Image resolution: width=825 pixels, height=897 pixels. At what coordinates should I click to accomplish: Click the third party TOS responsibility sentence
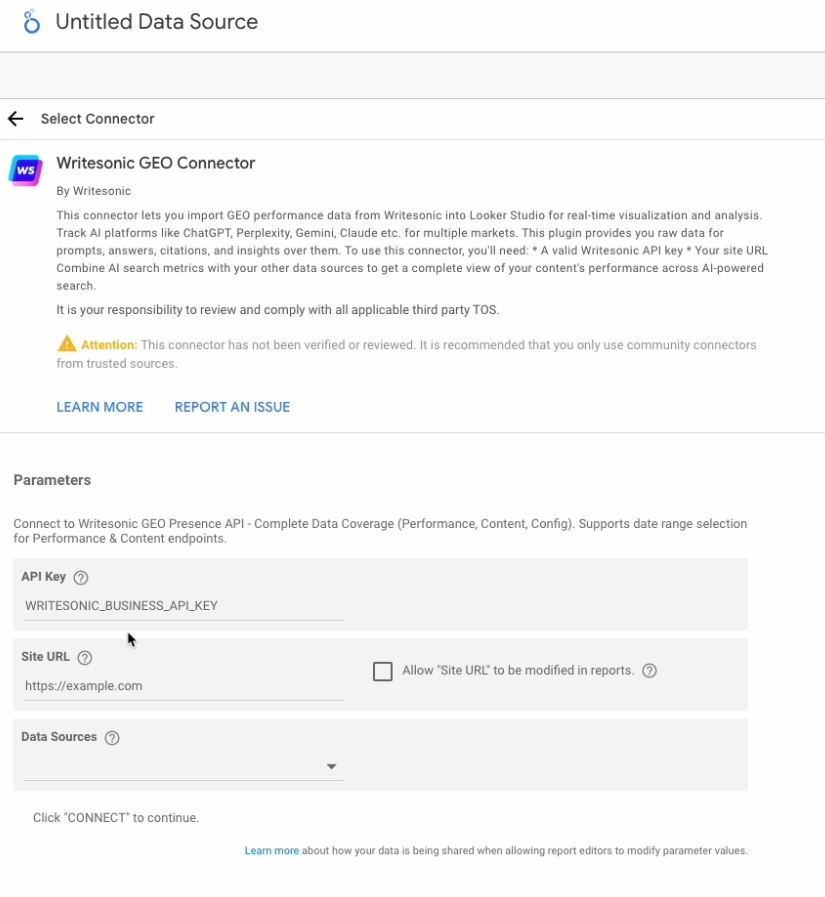pos(277,310)
